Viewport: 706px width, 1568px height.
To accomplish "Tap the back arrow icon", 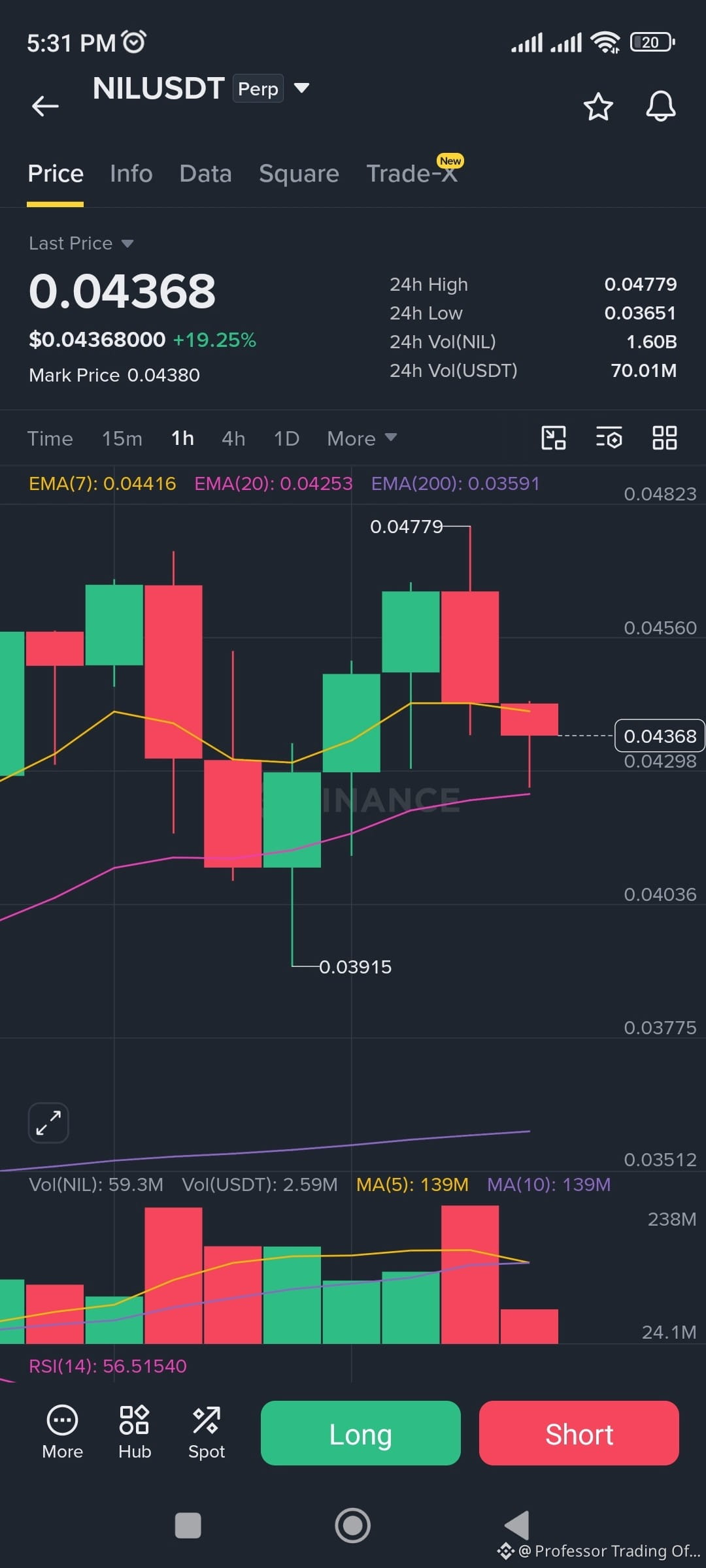I will (x=45, y=106).
